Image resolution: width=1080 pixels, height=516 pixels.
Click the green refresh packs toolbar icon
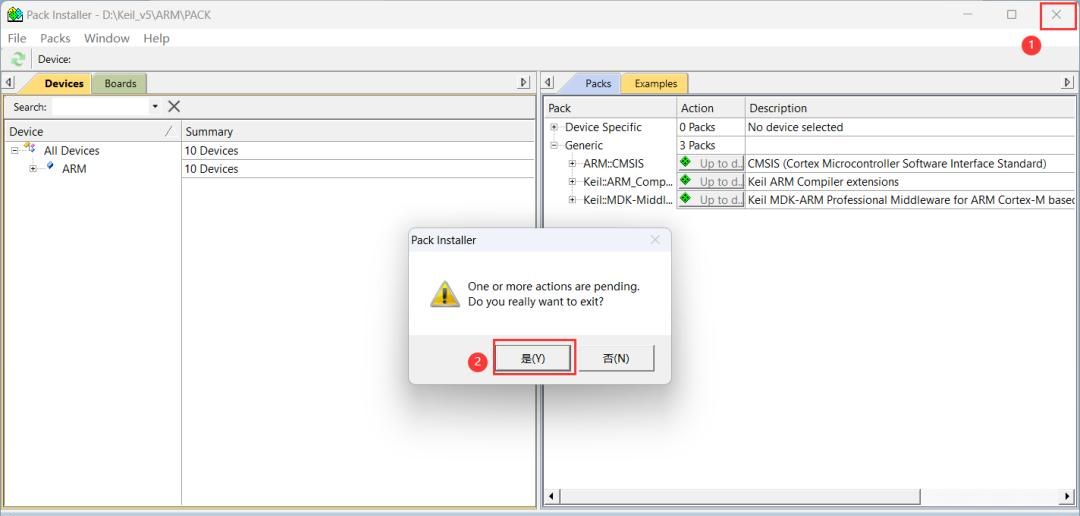[18, 59]
